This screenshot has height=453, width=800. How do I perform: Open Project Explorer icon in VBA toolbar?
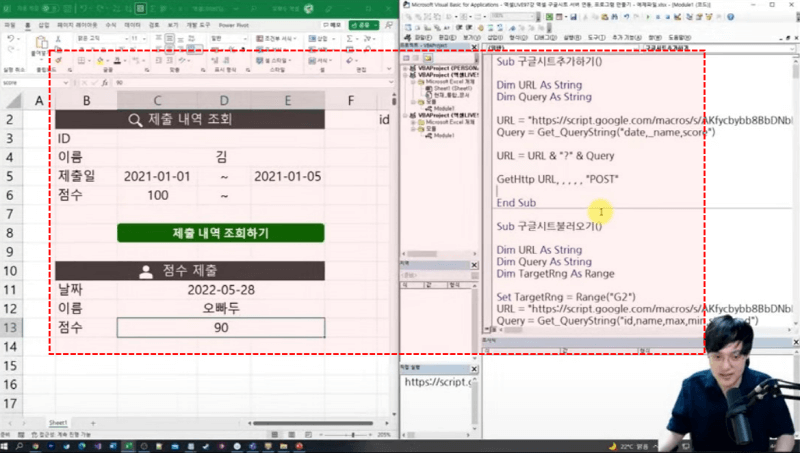[x=689, y=17]
